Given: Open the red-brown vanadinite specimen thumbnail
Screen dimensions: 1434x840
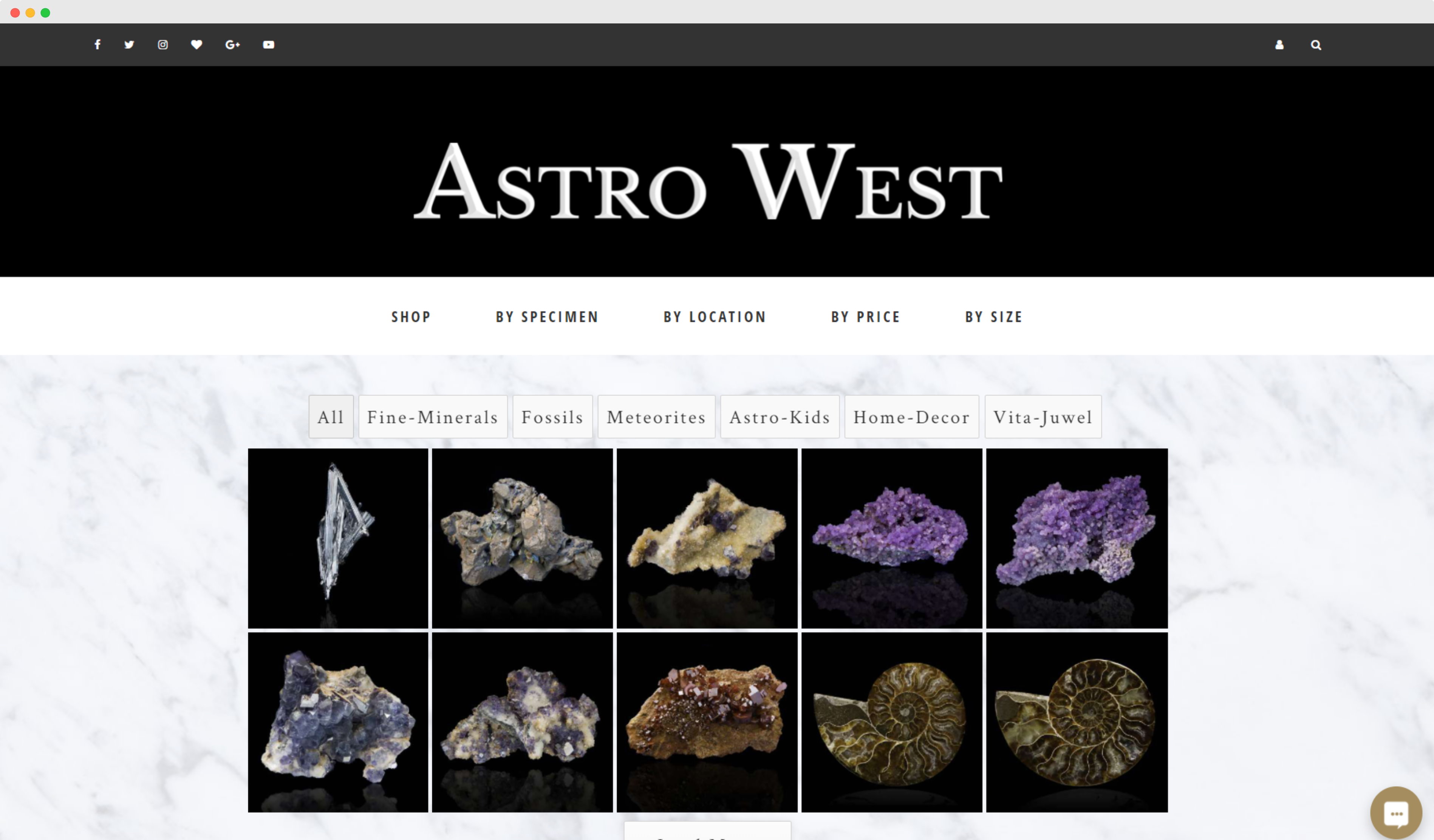Looking at the screenshot, I should pyautogui.click(x=707, y=722).
